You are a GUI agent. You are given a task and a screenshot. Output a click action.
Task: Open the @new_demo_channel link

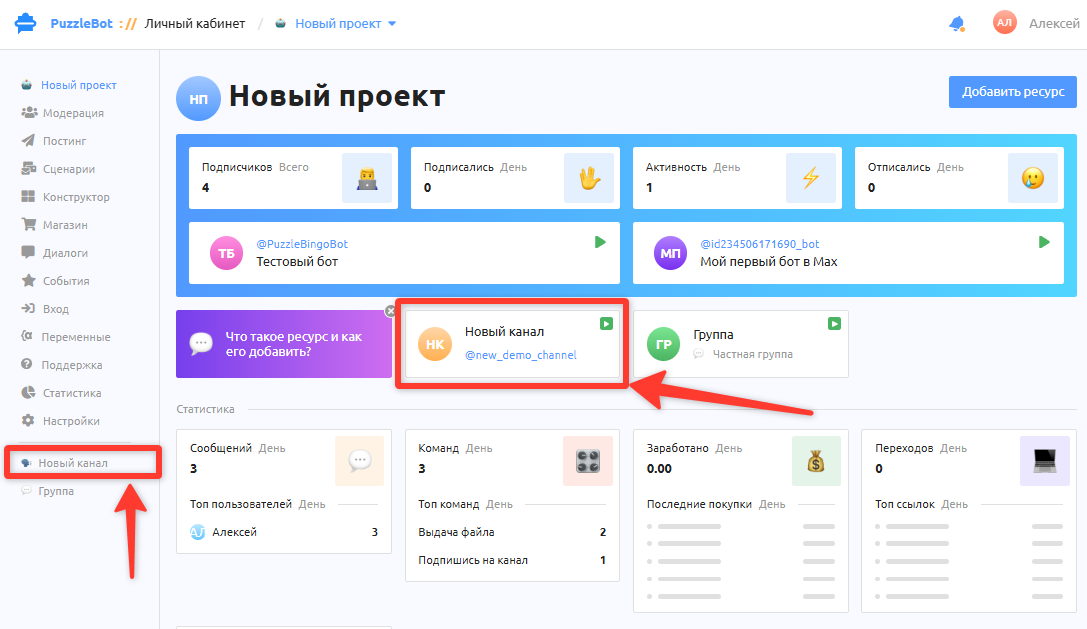521,355
